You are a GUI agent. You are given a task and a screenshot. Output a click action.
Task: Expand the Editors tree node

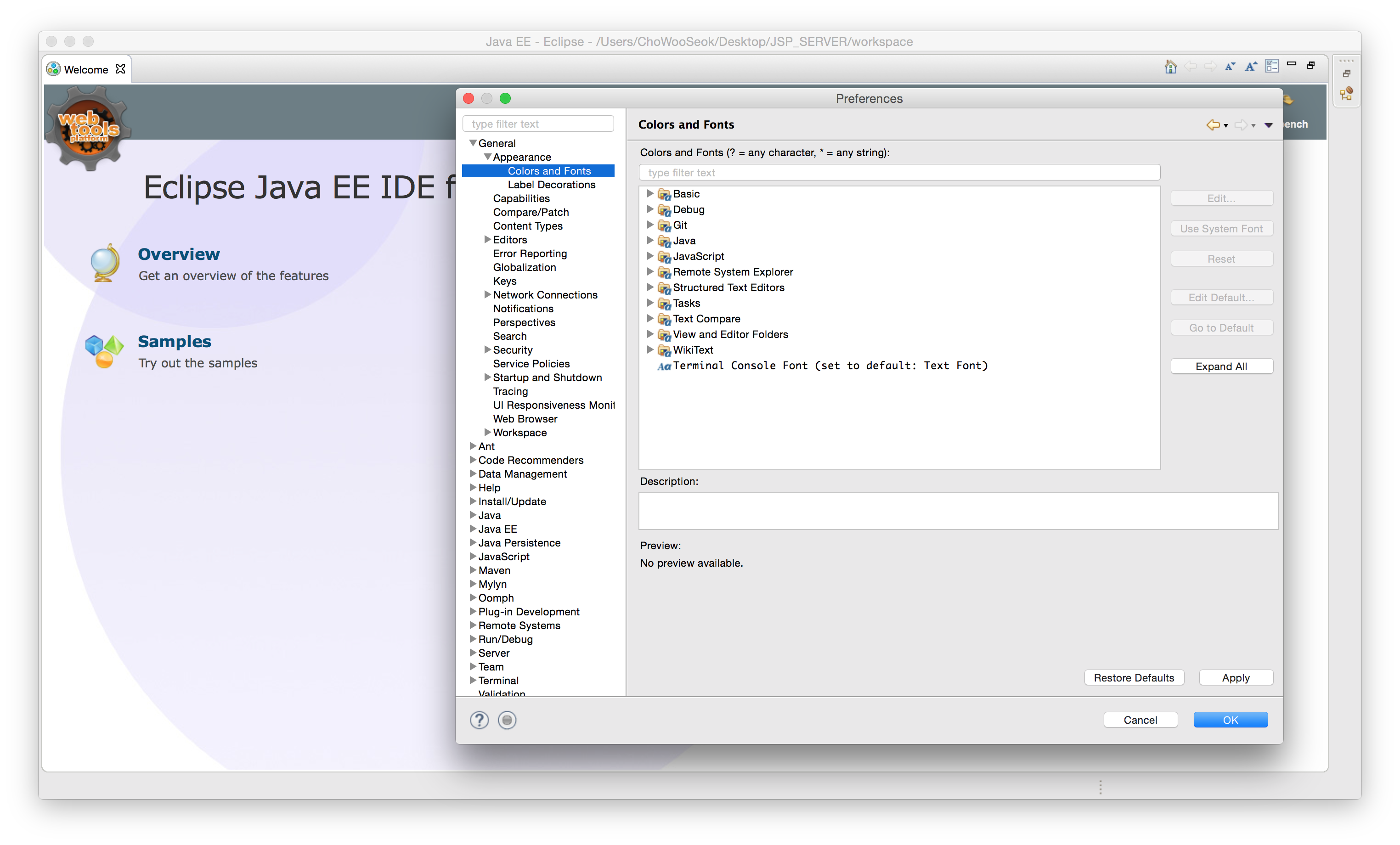tap(487, 240)
